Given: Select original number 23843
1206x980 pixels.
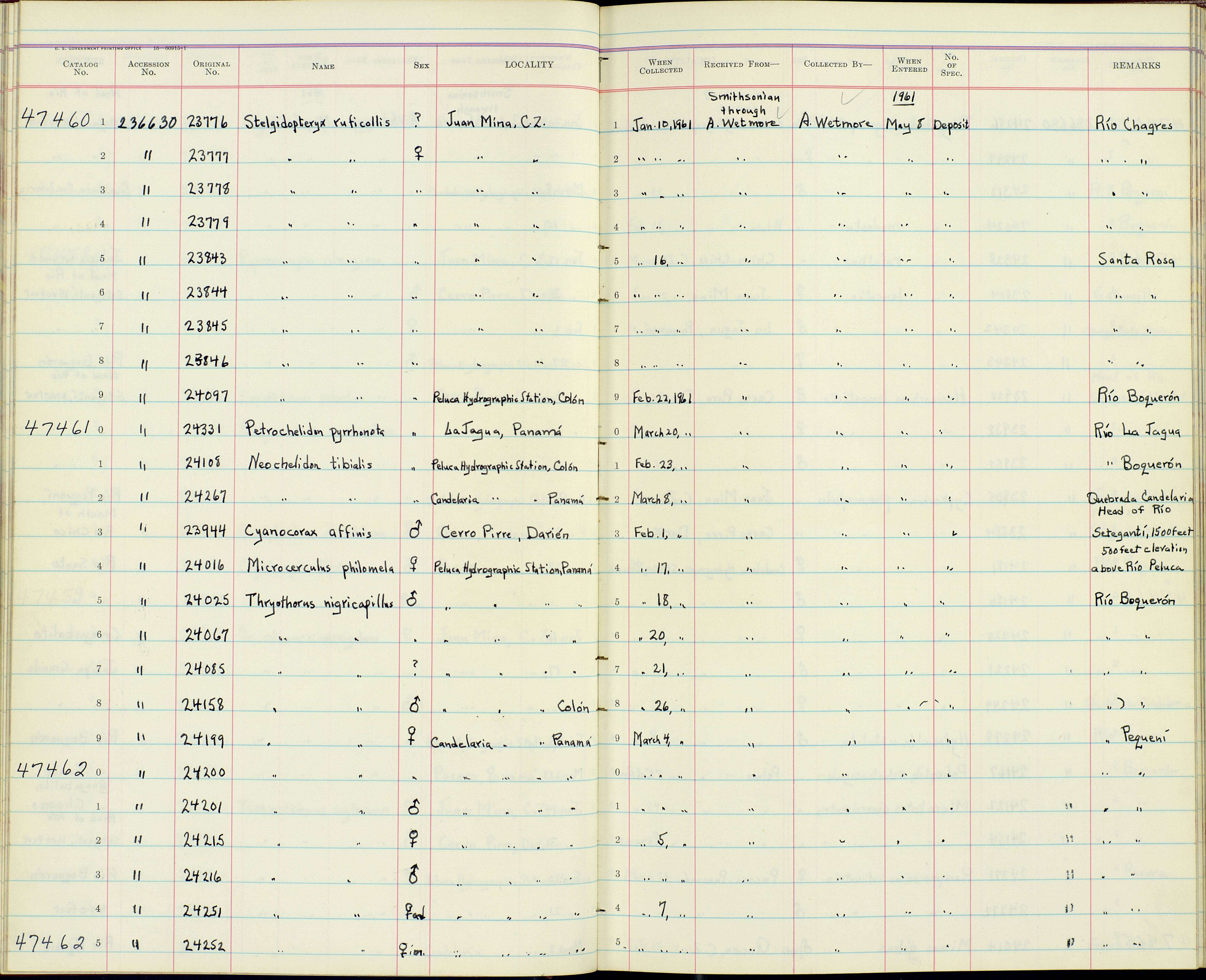Looking at the screenshot, I should 207,258.
